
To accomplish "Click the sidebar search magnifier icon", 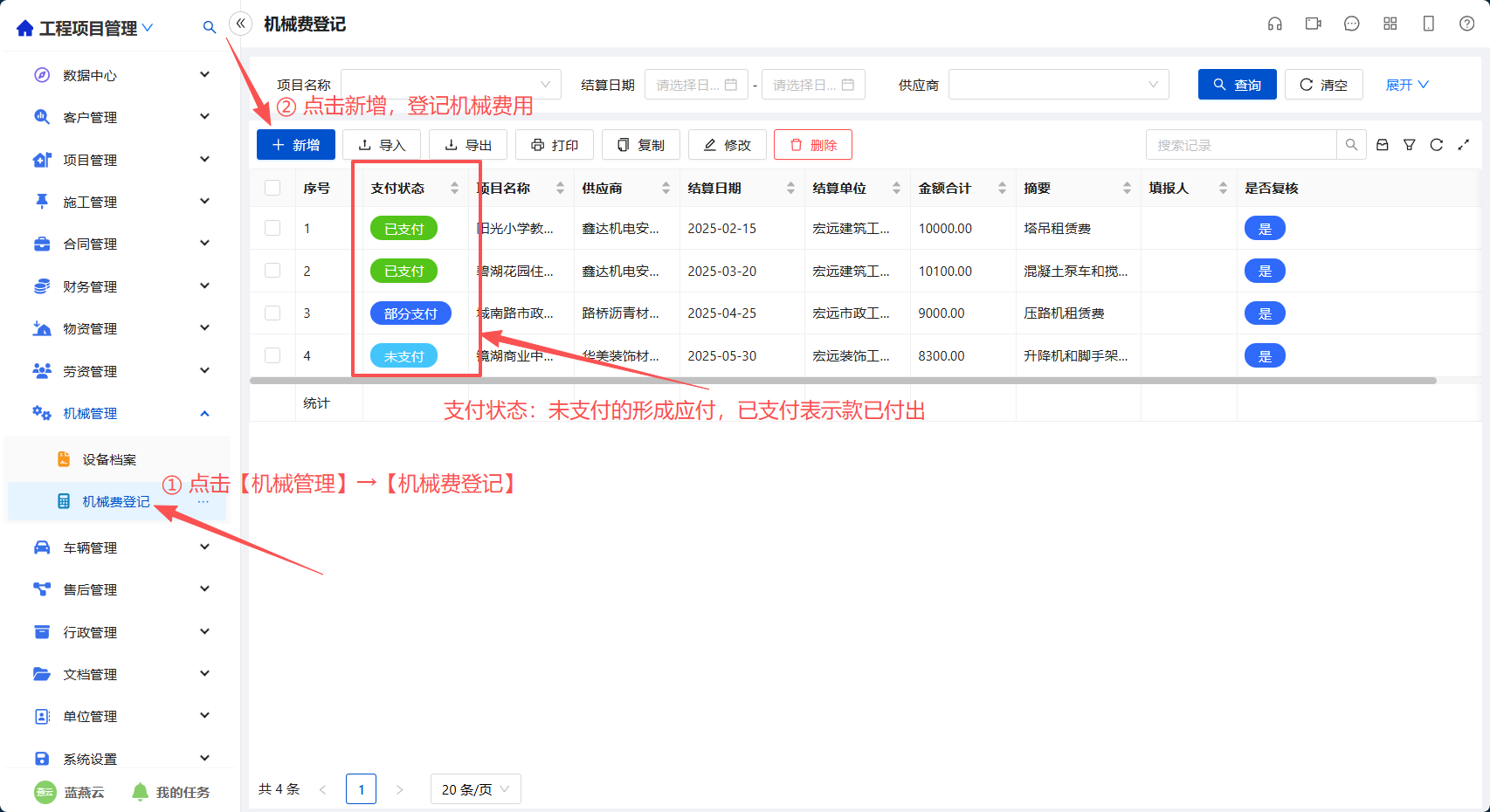I will [x=209, y=28].
